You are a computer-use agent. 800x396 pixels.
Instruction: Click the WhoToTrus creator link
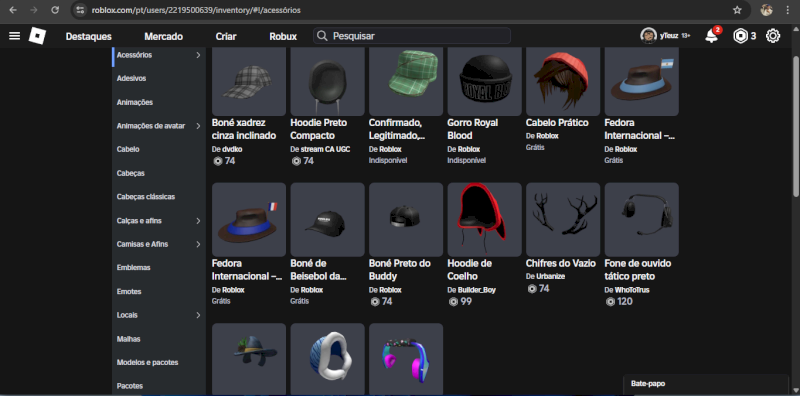632,290
